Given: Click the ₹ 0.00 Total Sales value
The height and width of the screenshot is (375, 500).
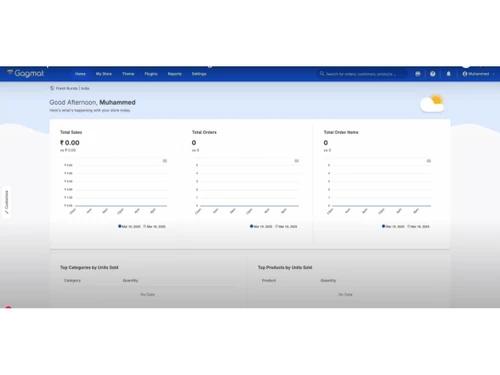Looking at the screenshot, I should tap(70, 143).
